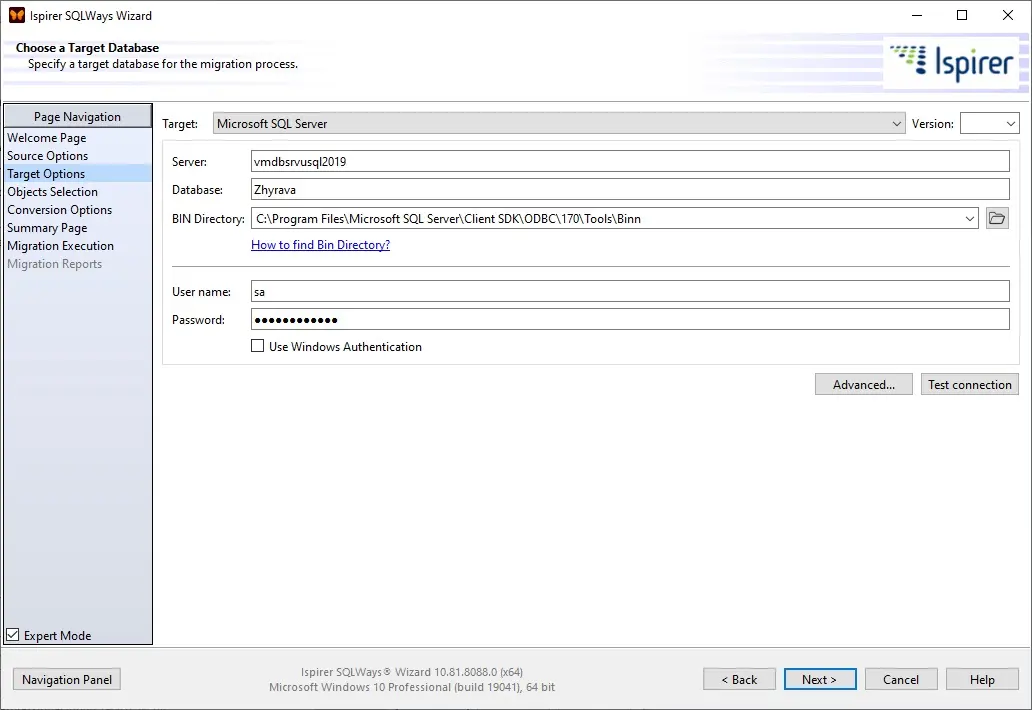Go back with the < Back button
This screenshot has width=1032, height=710.
point(739,679)
